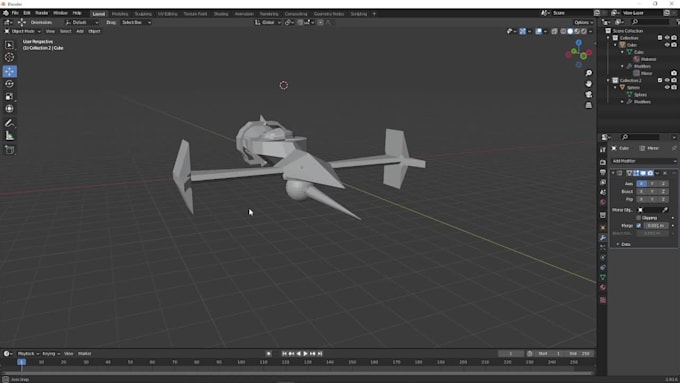Select the Annotate pencil tool
680x383 pixels.
(9, 123)
